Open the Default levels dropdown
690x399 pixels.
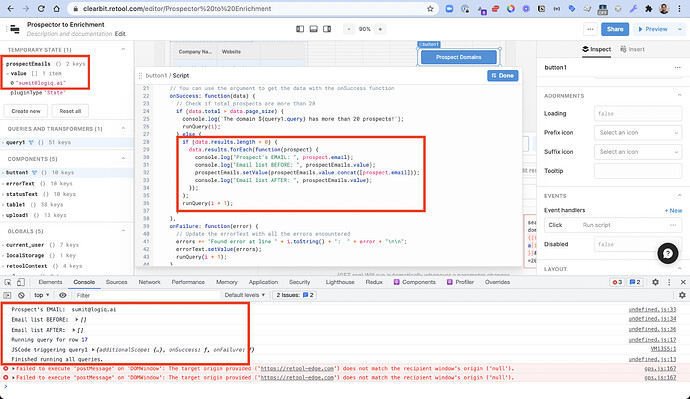[245, 295]
